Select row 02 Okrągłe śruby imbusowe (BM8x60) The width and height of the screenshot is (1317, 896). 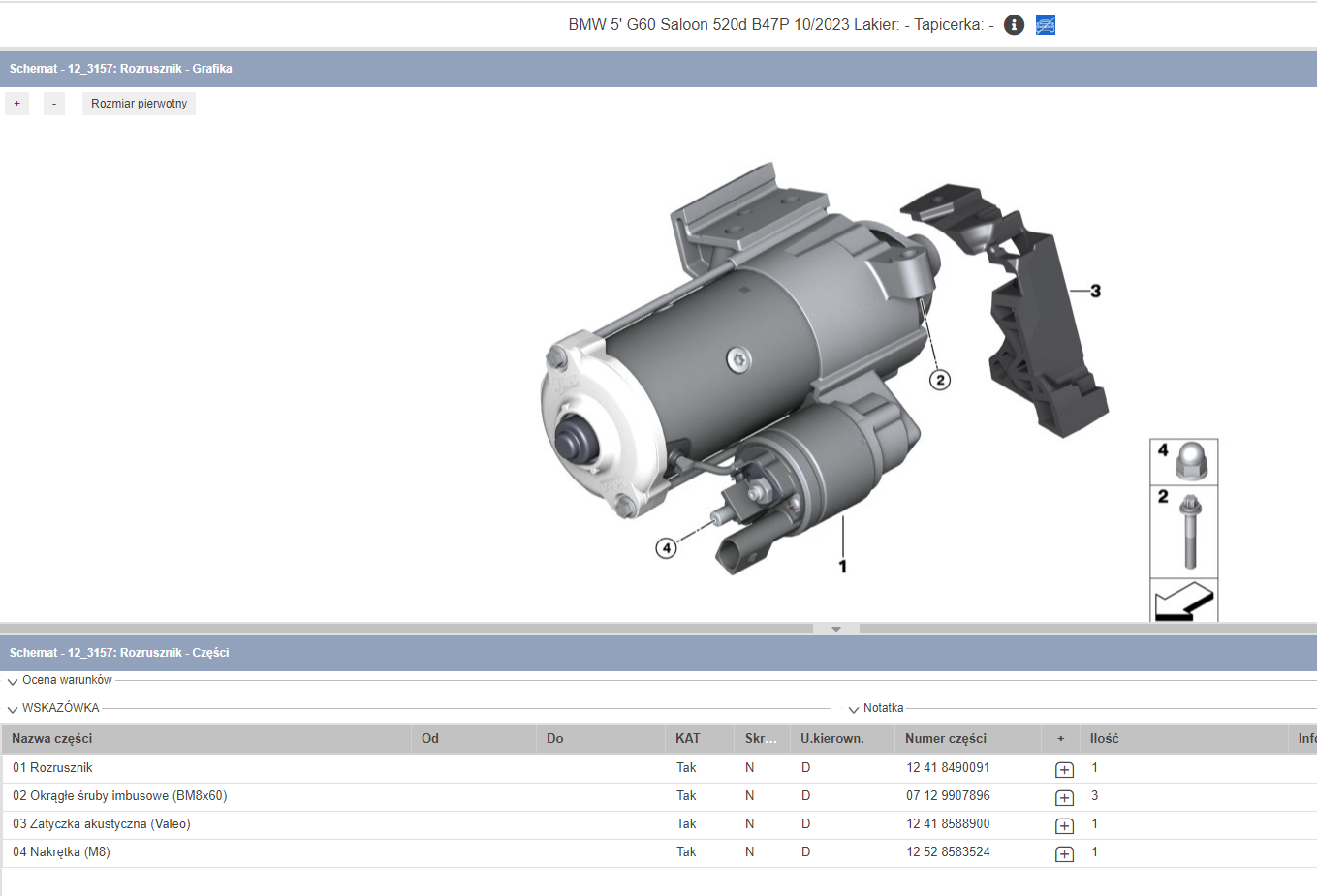coord(659,796)
